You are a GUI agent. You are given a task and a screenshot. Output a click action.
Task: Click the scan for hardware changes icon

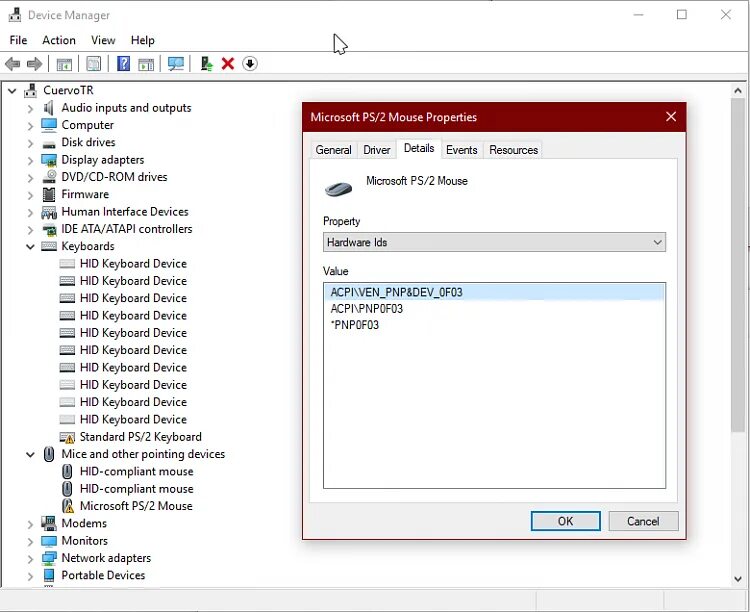pos(176,64)
